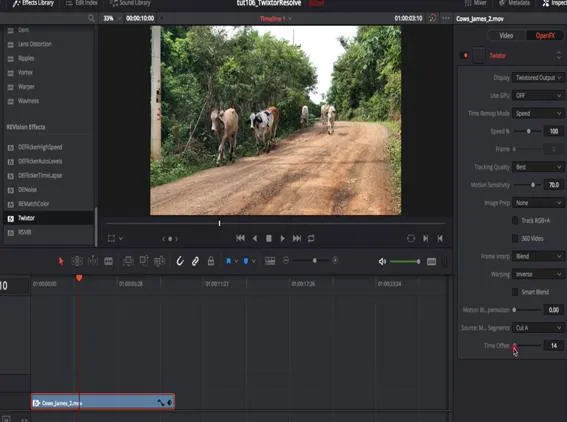Activate the Trim edit mode tool
Screen dimensions: 567x422
[x=77, y=261]
